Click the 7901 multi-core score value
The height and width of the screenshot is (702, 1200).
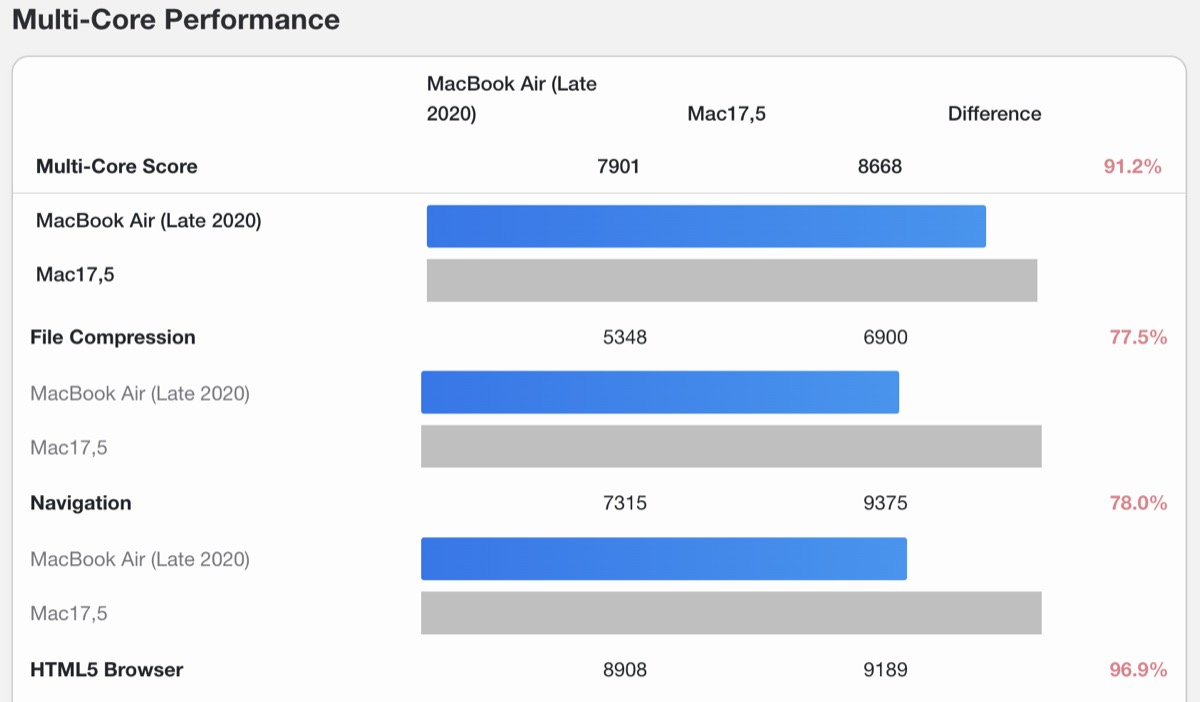tap(618, 166)
